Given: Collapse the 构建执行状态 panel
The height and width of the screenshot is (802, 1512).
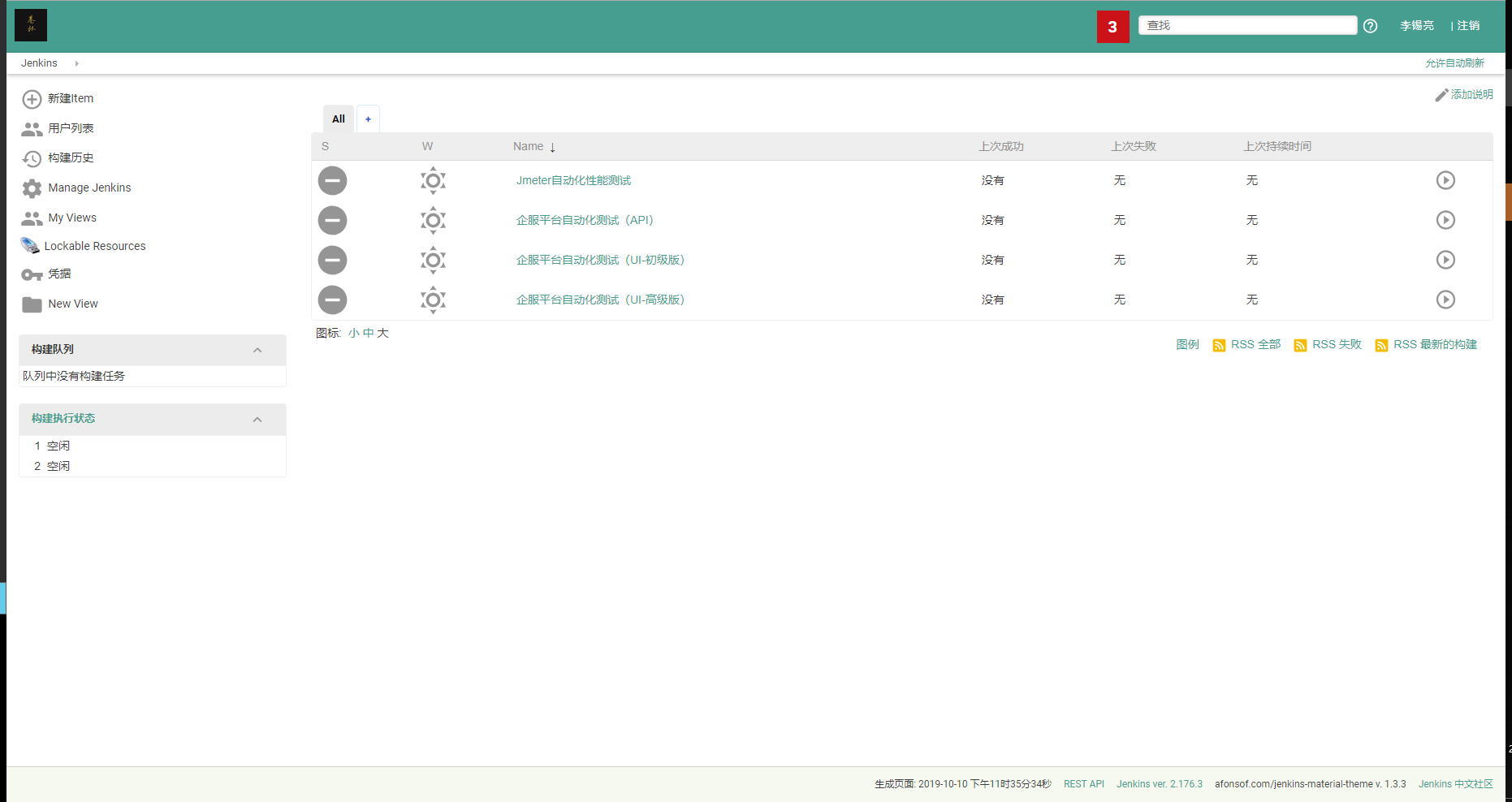Looking at the screenshot, I should point(258,419).
